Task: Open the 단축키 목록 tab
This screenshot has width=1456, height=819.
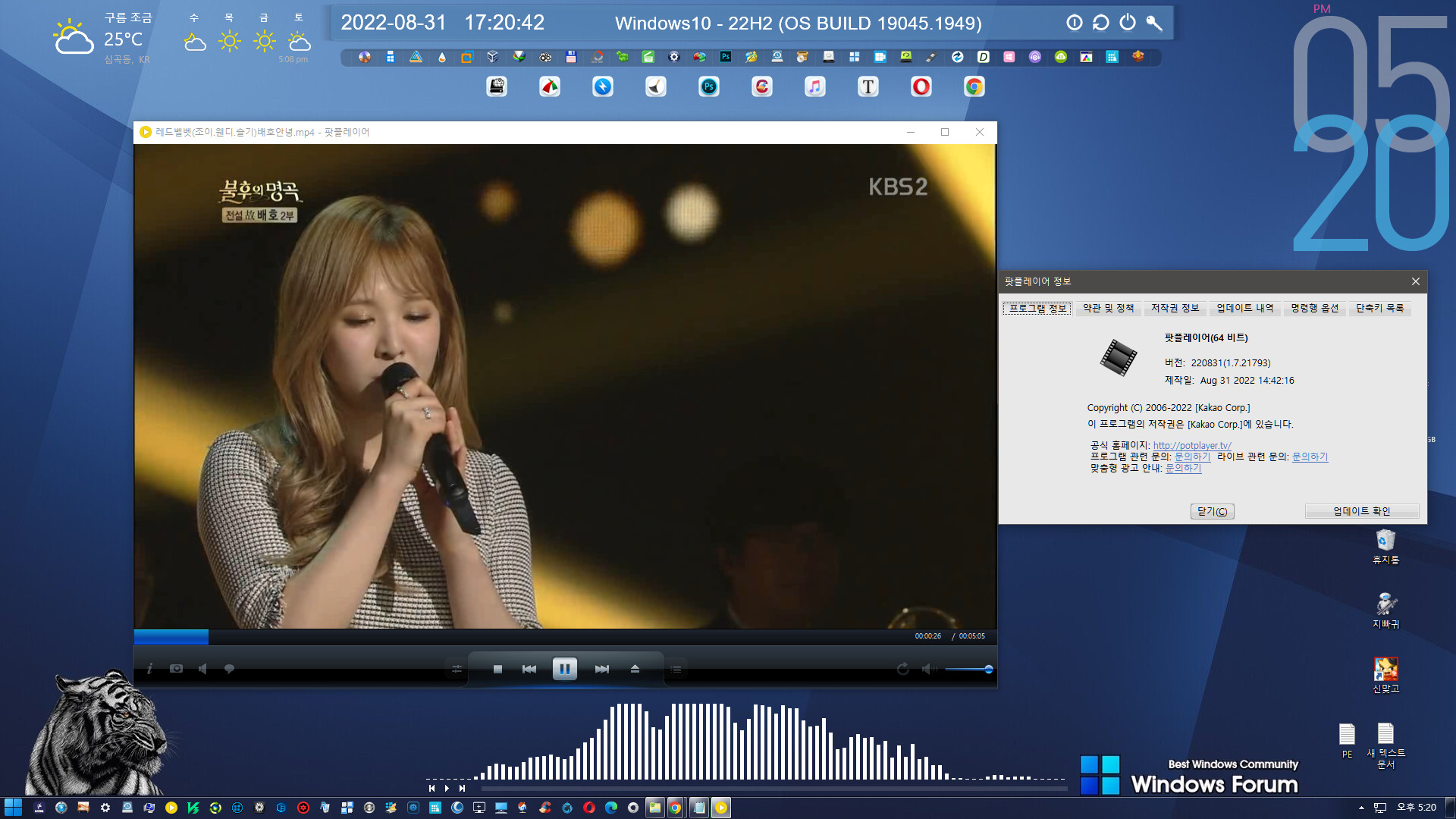Action: pyautogui.click(x=1379, y=308)
